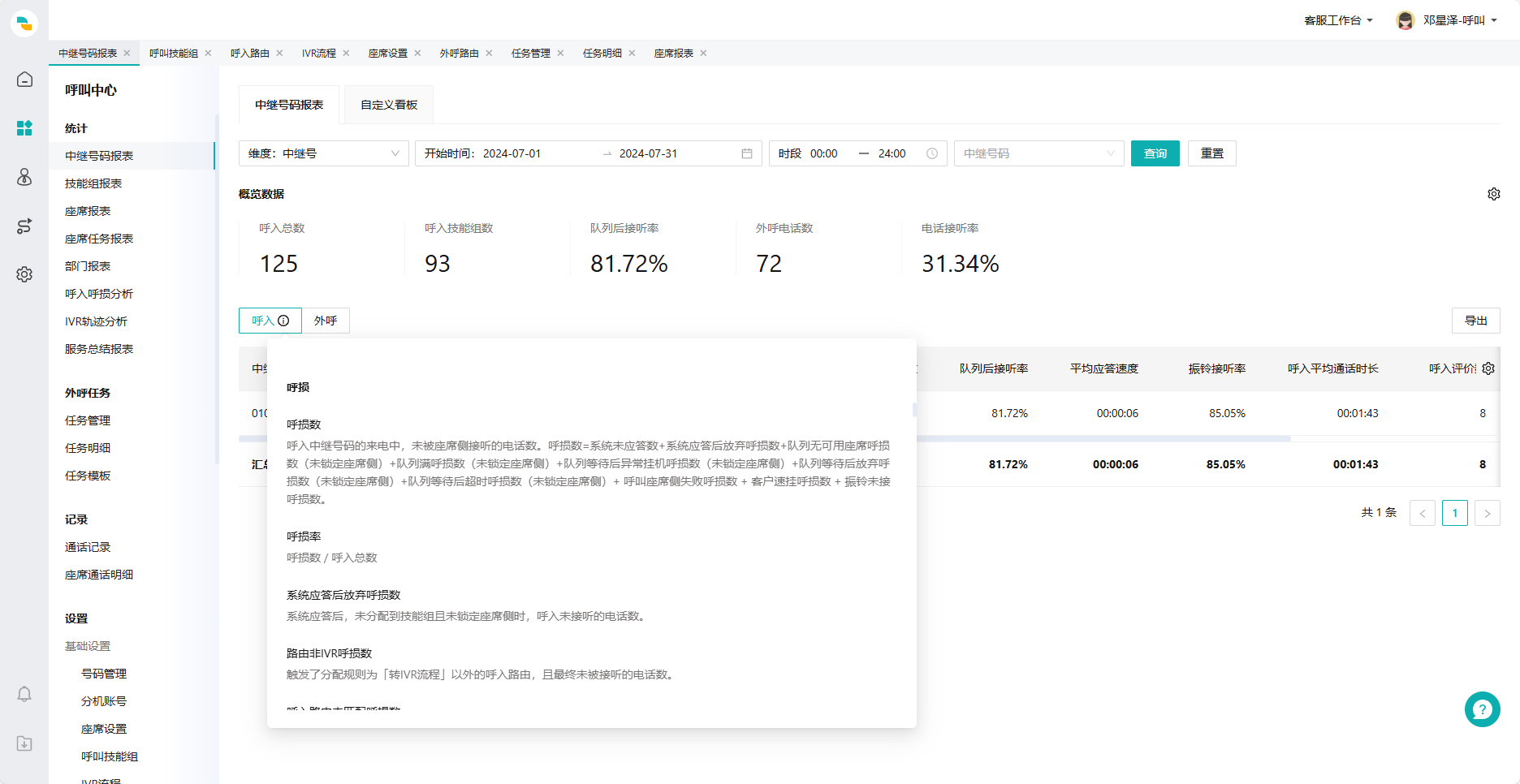Screen dimensions: 1520x784
Task: Switch to the 座席报表 page tab
Action: coord(674,53)
